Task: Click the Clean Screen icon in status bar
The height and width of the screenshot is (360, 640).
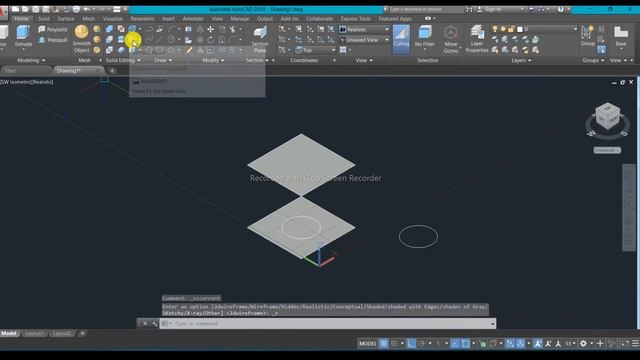Action: click(x=625, y=344)
